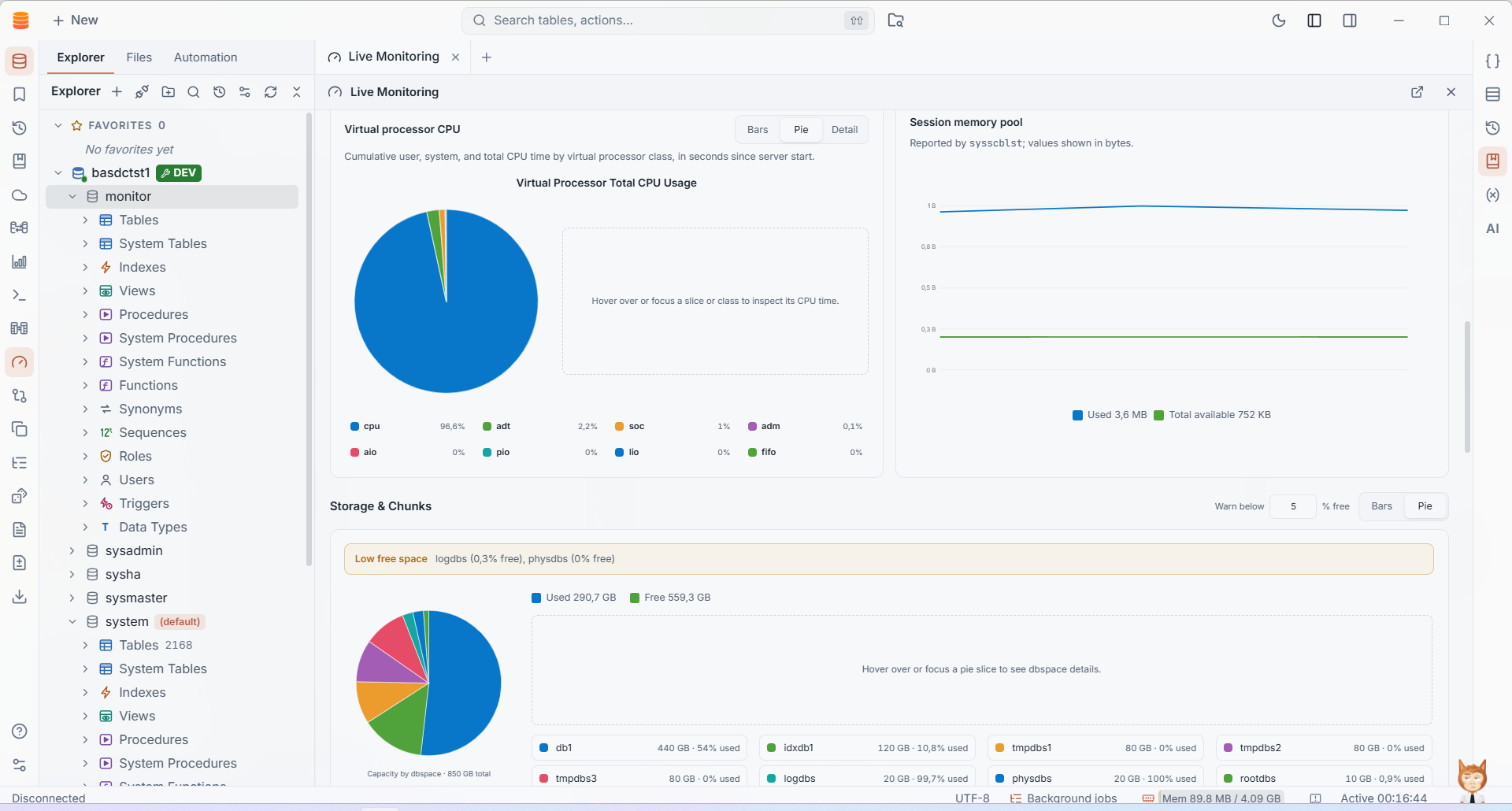Collapse the basdctst1 connection node
1512x811 pixels.
coord(58,173)
